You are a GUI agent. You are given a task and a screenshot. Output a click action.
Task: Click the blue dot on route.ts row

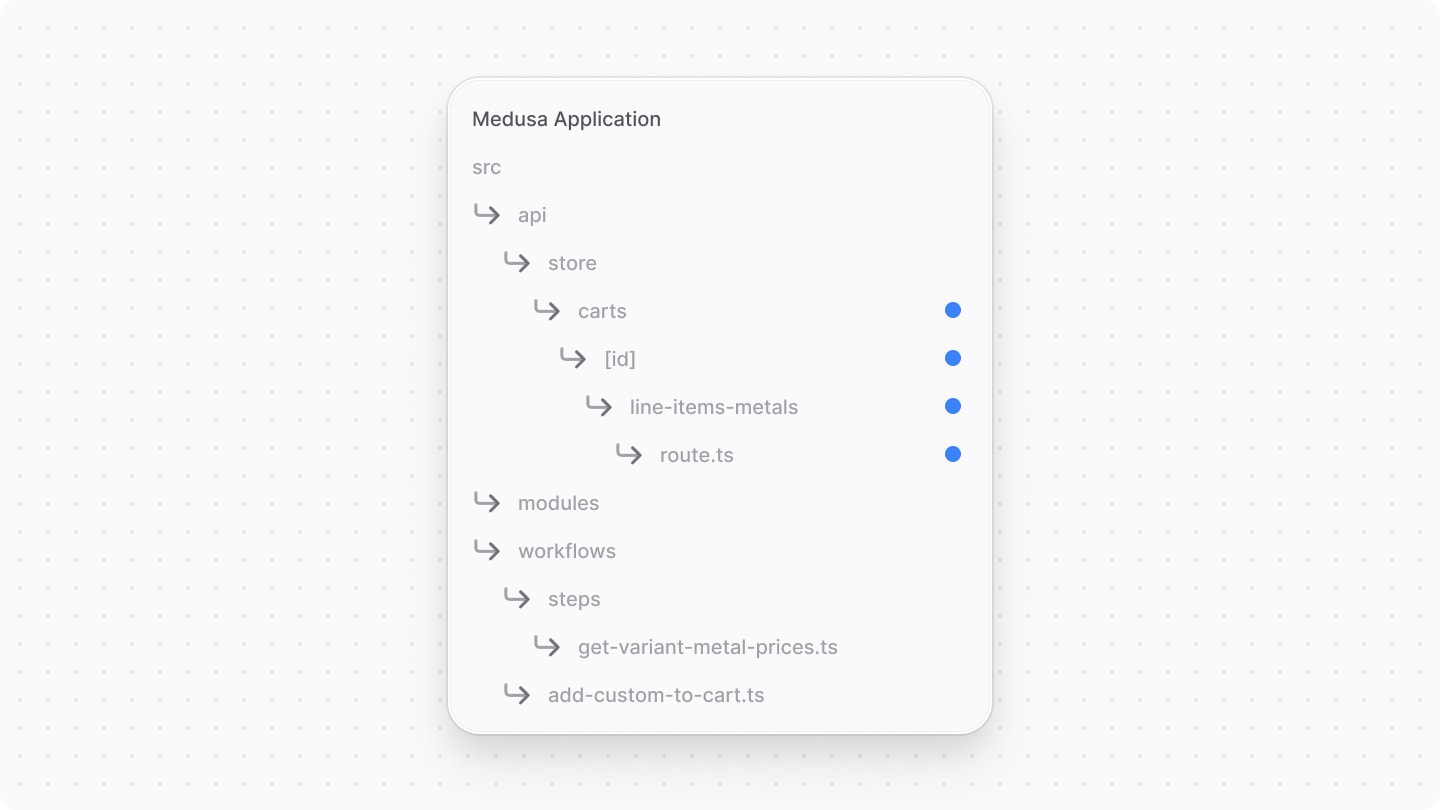(953, 454)
